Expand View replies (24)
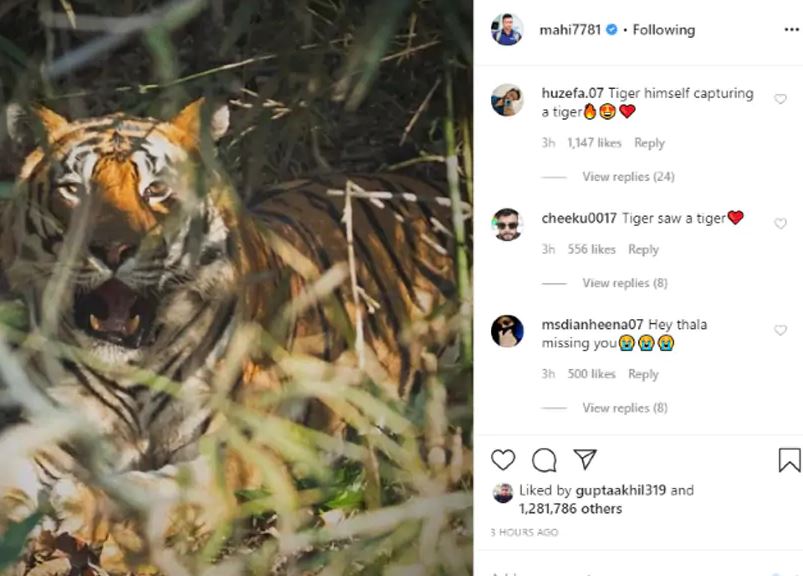803x576 pixels. tap(628, 177)
